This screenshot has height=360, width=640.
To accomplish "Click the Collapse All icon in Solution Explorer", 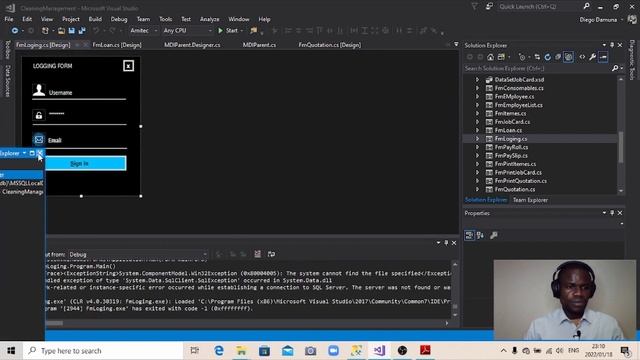I will click(558, 57).
